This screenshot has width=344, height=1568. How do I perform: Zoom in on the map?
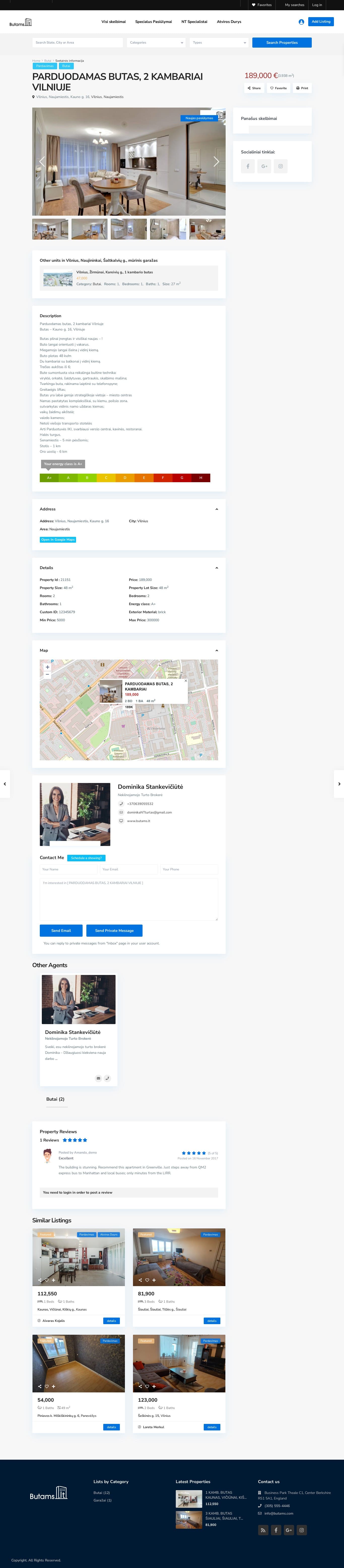[x=48, y=667]
